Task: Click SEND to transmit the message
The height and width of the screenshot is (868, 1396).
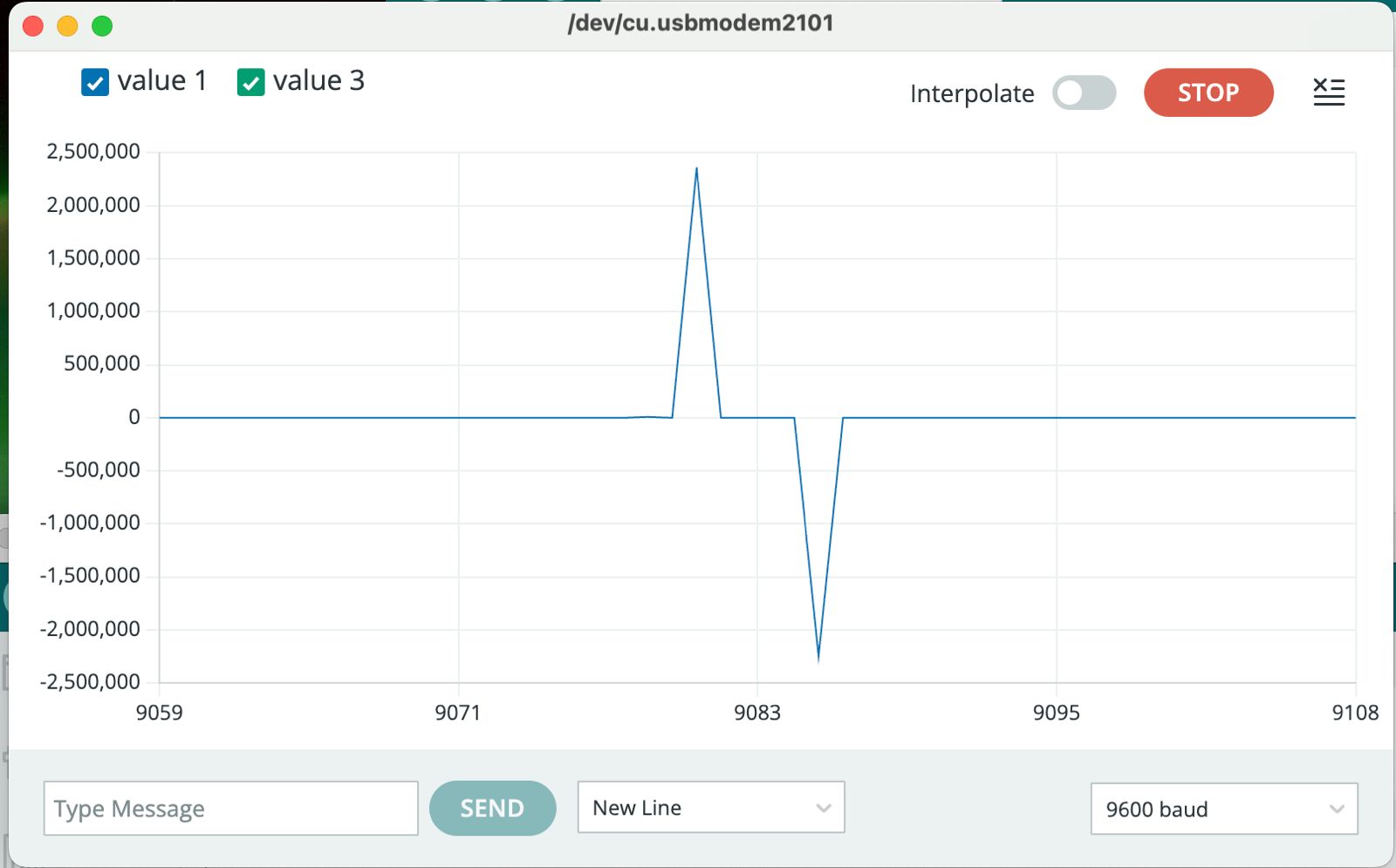Action: 492,808
